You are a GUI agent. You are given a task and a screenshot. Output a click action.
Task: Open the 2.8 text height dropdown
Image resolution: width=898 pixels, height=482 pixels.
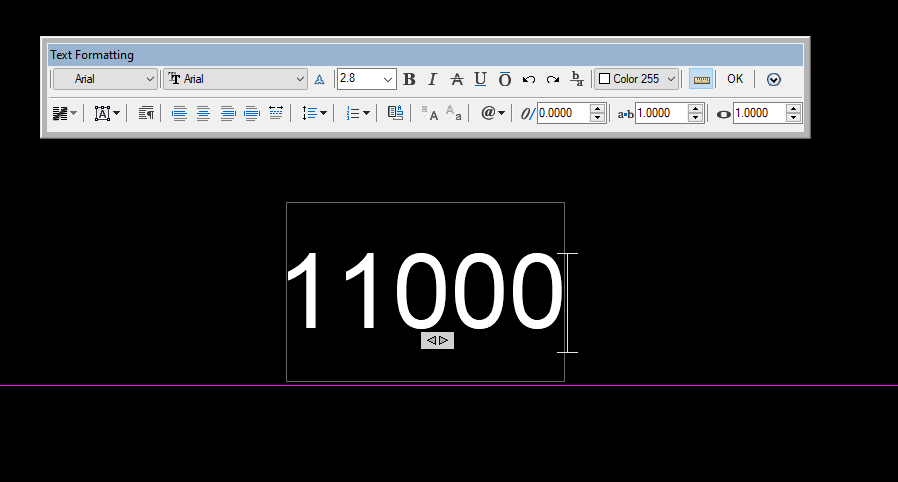click(367, 79)
